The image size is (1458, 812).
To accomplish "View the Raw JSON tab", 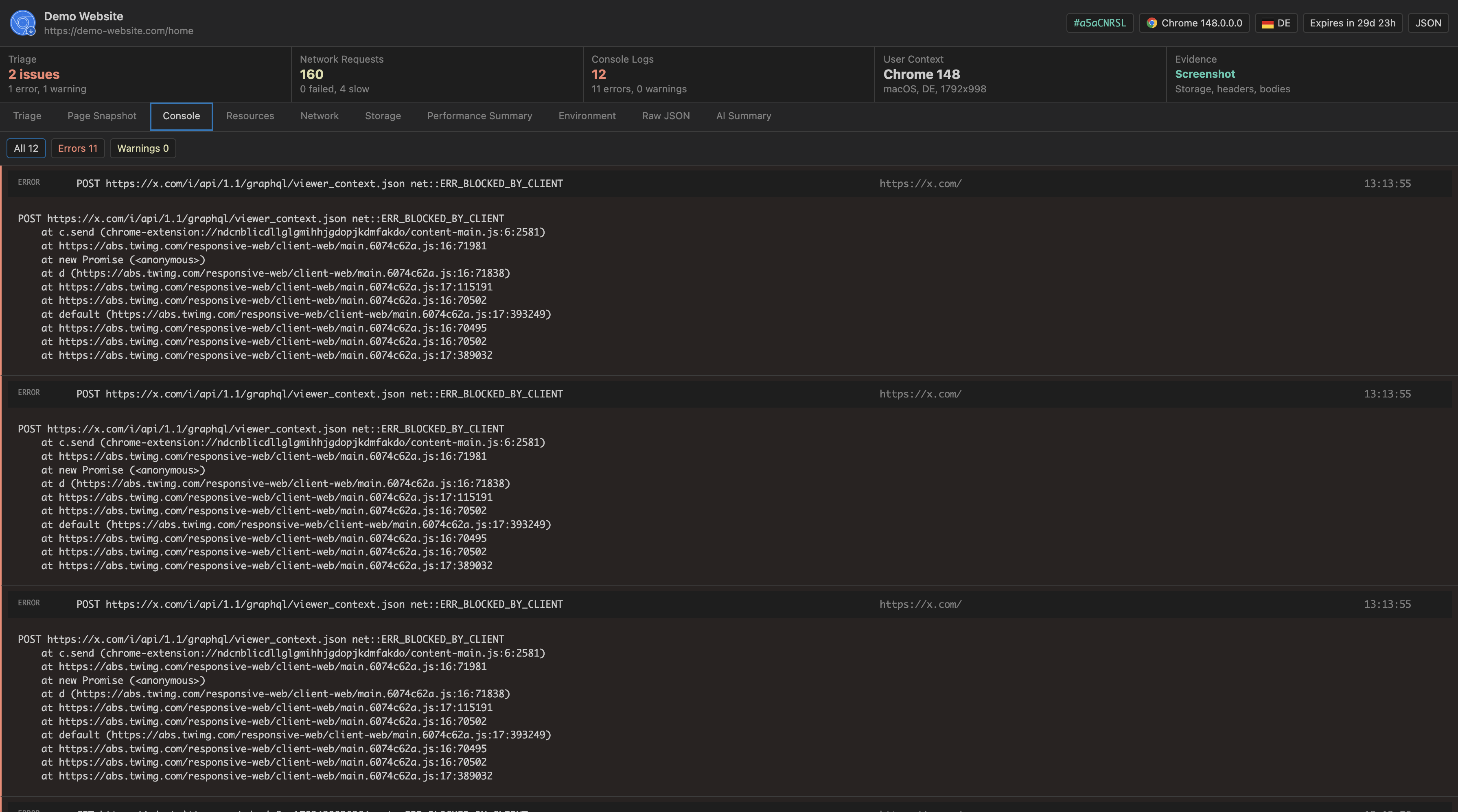I will [666, 116].
